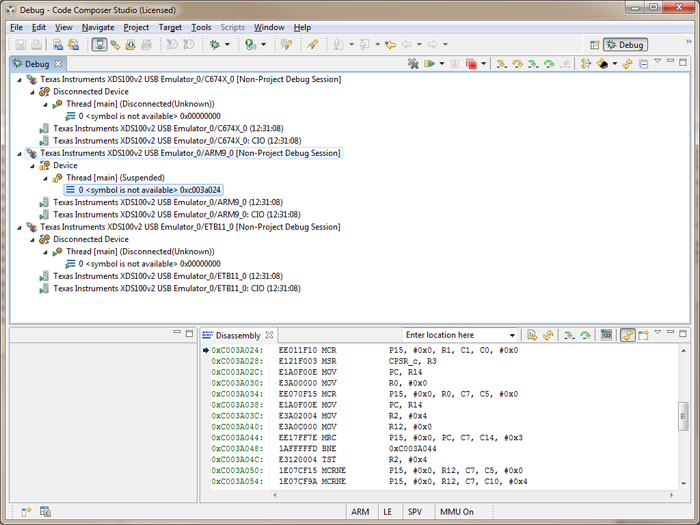Click the green bug Debug launch icon
The height and width of the screenshot is (525, 700).
214,45
